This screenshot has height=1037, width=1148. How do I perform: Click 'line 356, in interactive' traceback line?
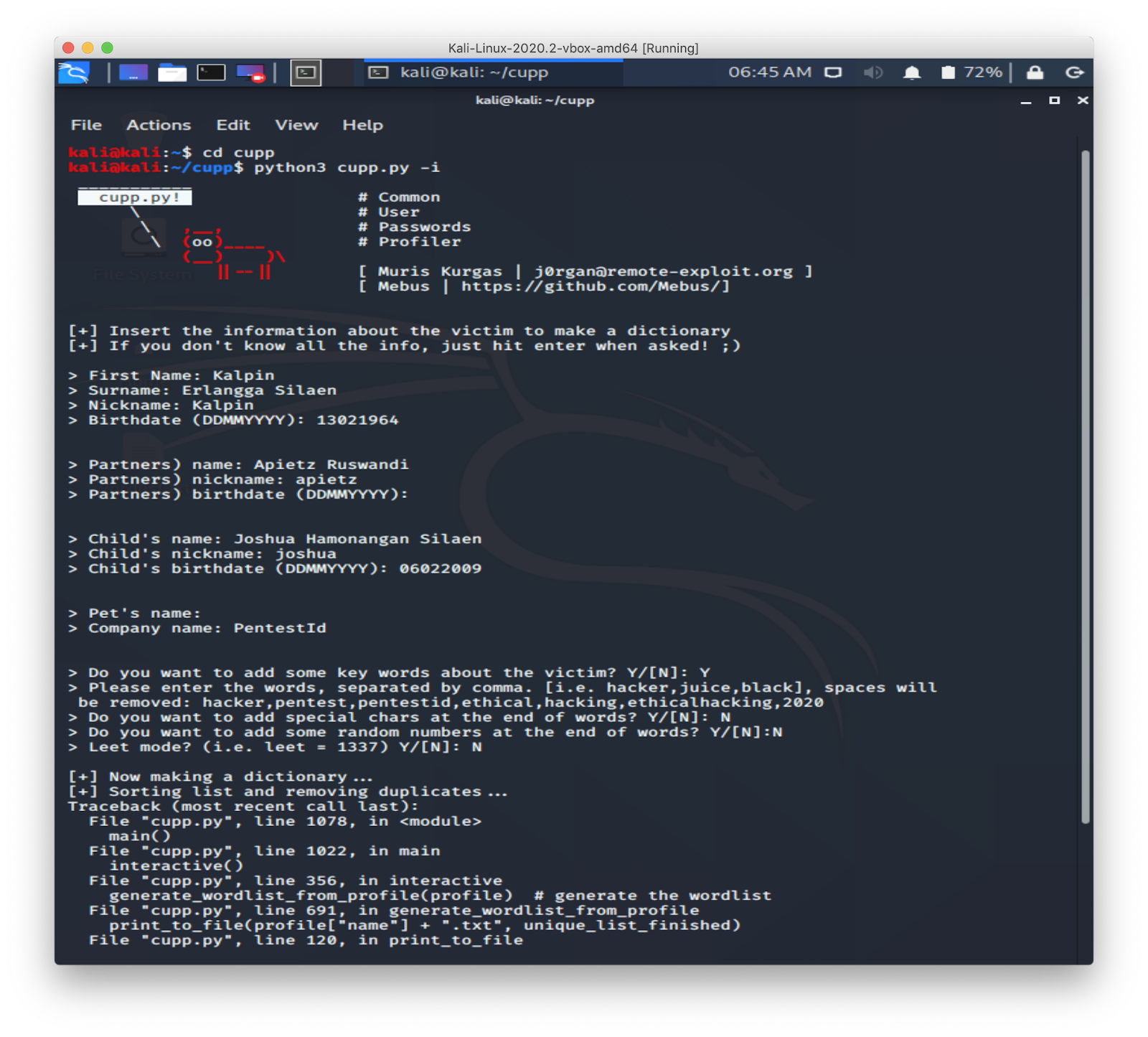point(296,881)
